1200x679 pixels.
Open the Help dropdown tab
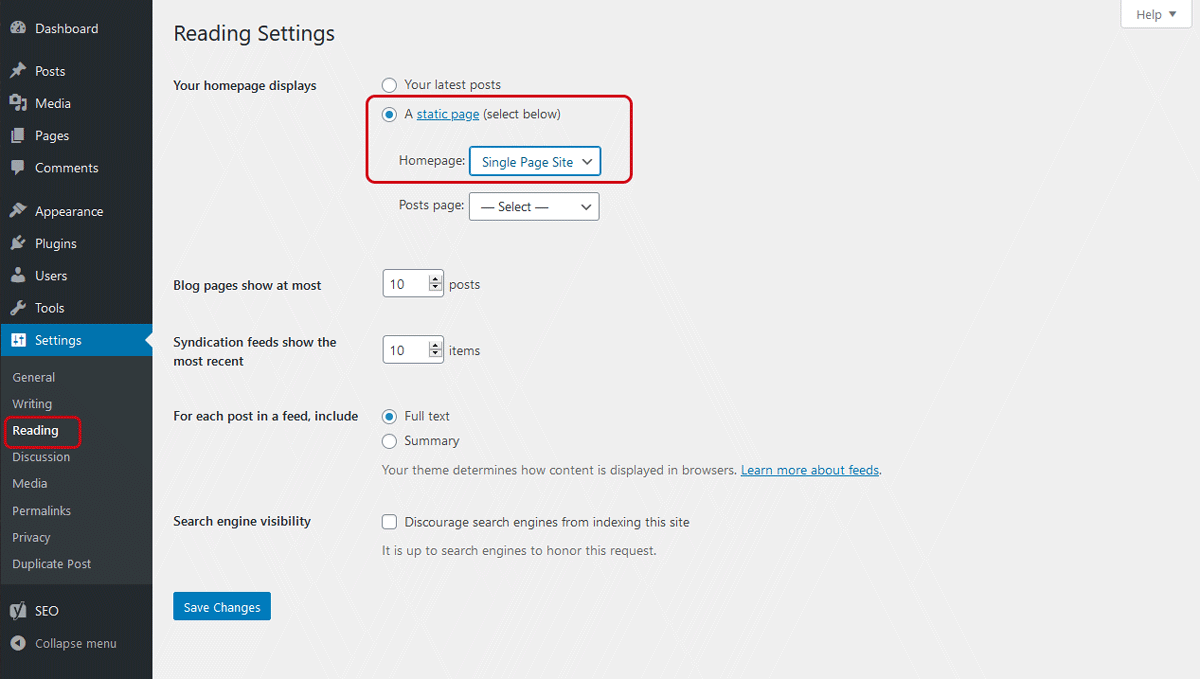pyautogui.click(x=1155, y=15)
